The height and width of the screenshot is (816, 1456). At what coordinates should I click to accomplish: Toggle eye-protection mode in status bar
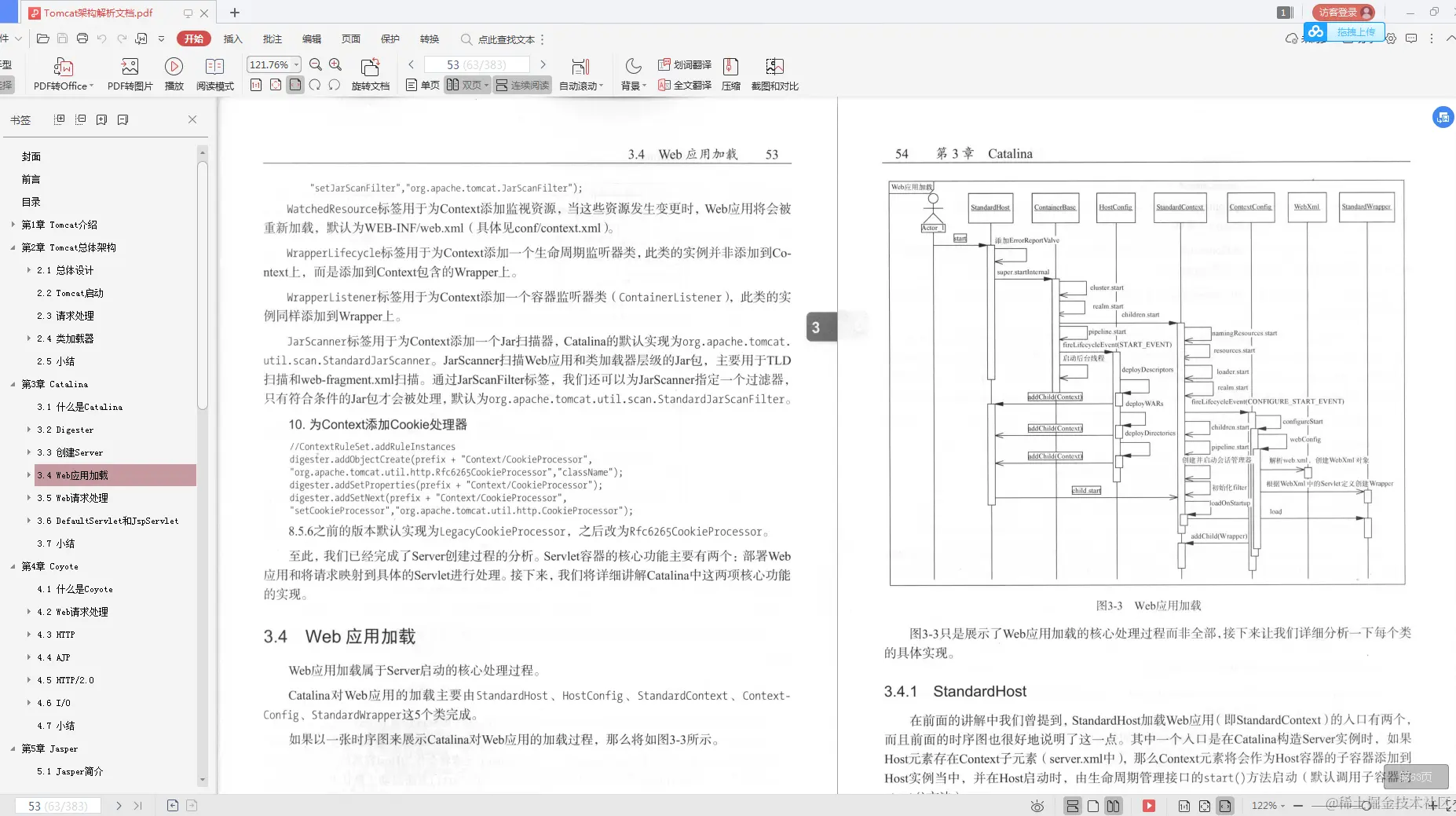1036,806
